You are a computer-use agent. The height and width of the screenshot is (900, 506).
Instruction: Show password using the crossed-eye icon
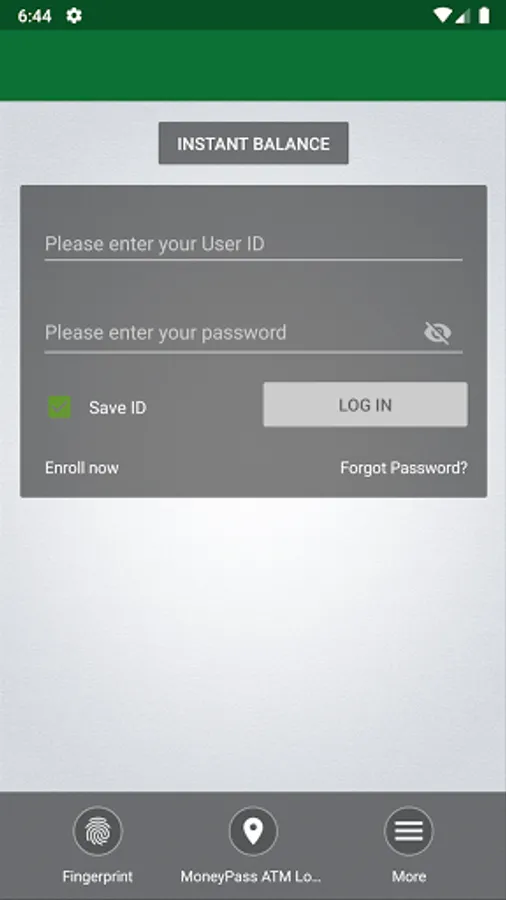(x=438, y=333)
